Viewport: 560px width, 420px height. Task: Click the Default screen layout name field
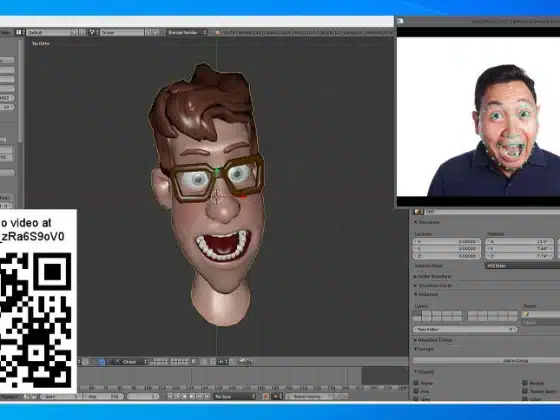coord(48,32)
